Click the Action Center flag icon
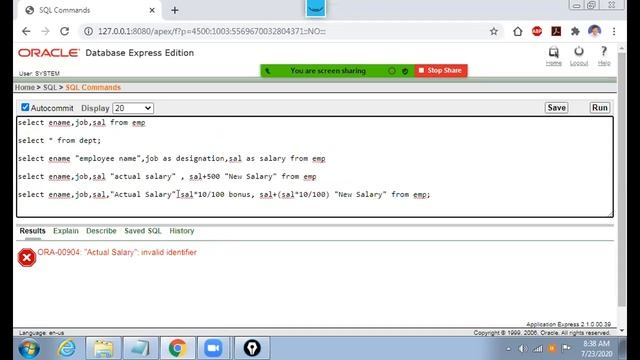 (x=566, y=348)
